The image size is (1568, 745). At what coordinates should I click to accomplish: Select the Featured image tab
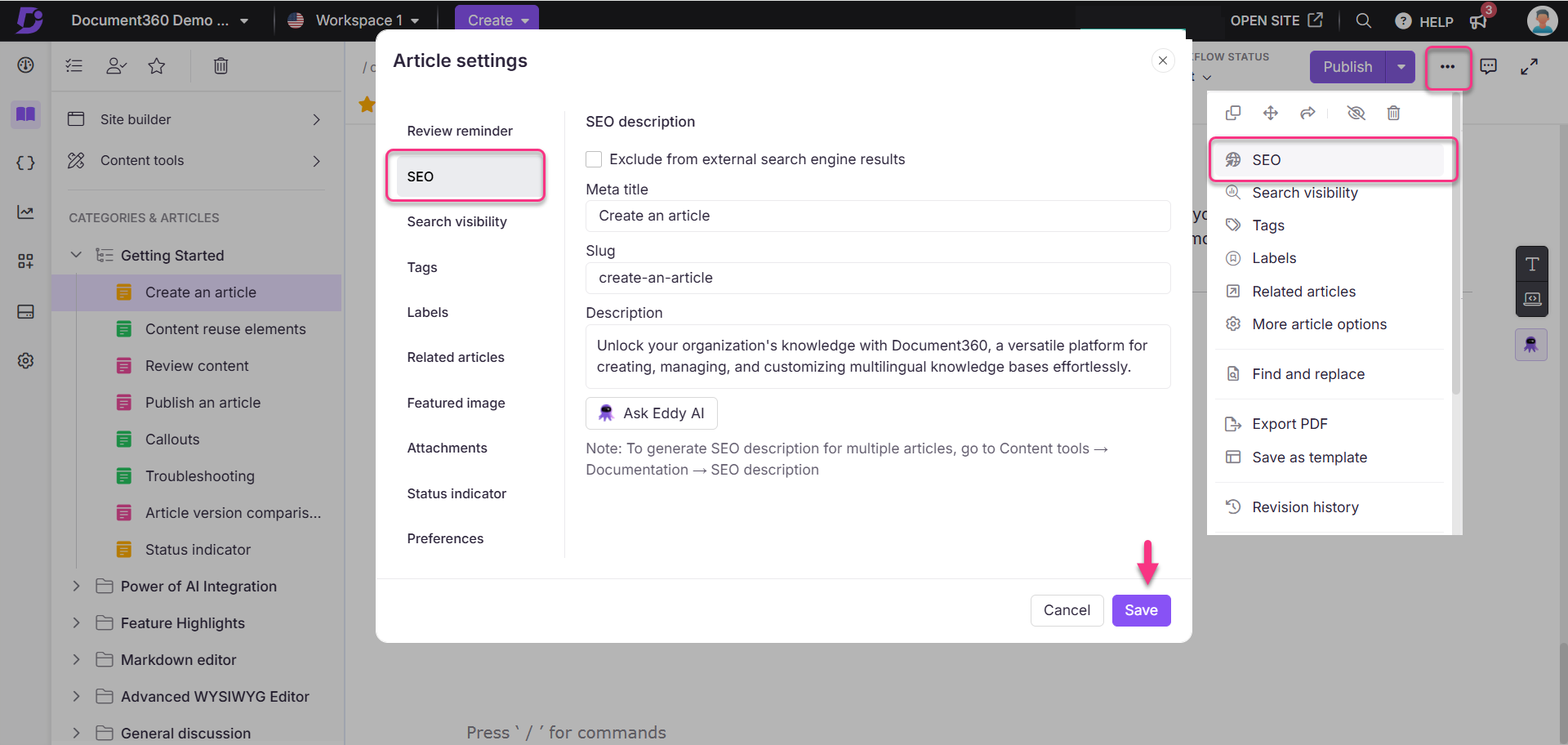[457, 403]
